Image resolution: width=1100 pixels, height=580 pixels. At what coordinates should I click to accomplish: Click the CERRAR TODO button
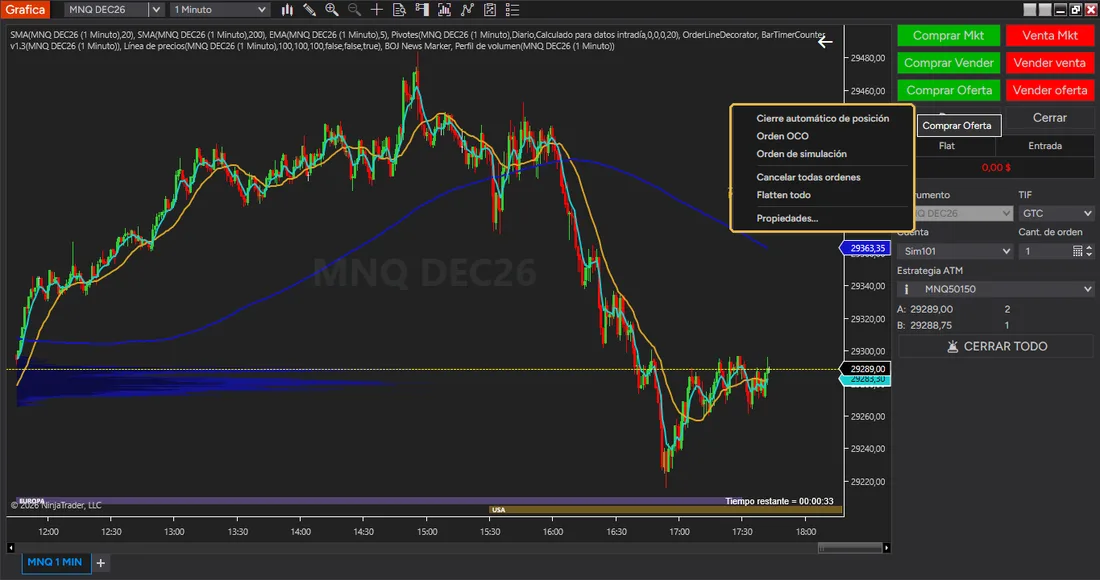click(996, 346)
